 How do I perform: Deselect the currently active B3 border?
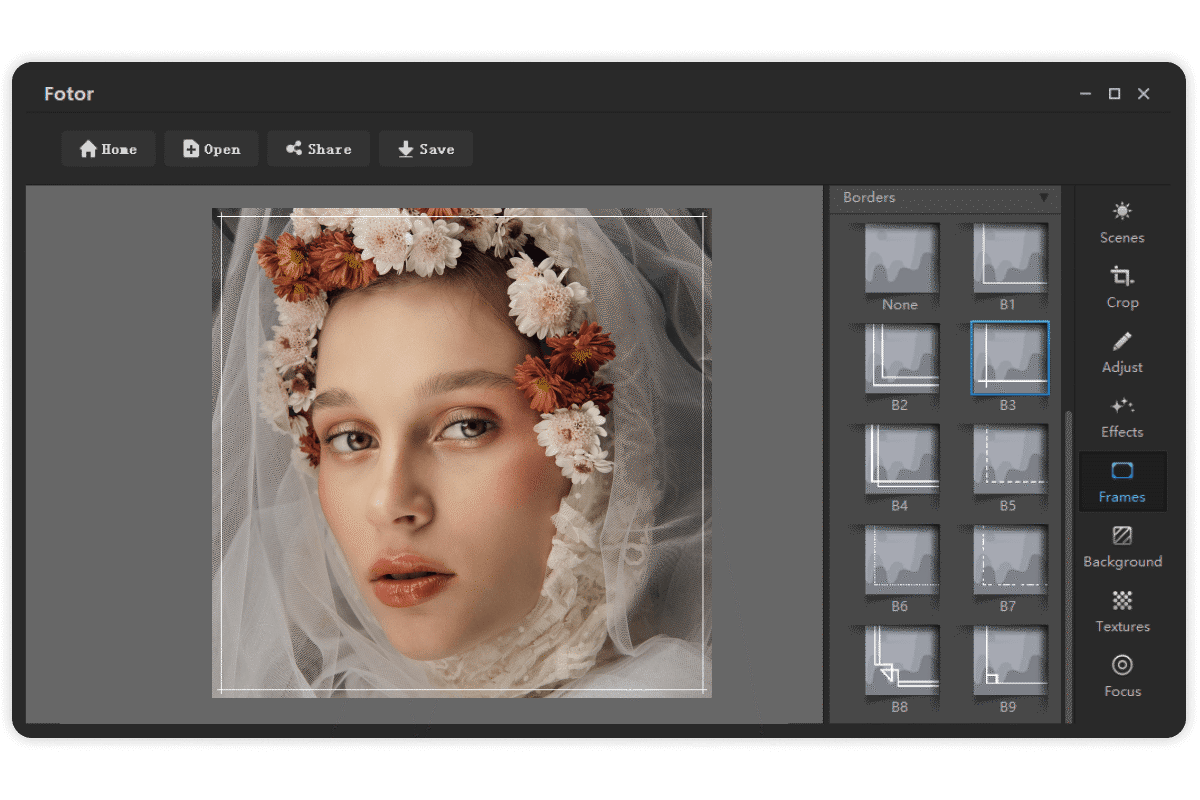(1010, 360)
